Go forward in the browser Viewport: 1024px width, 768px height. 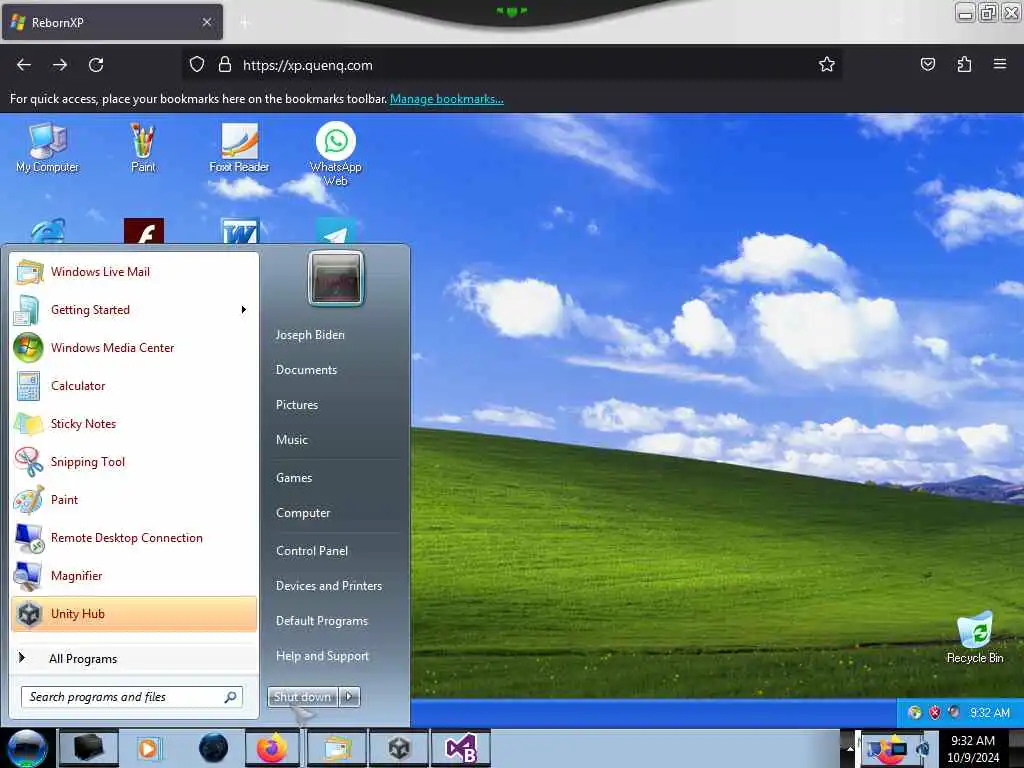click(60, 65)
